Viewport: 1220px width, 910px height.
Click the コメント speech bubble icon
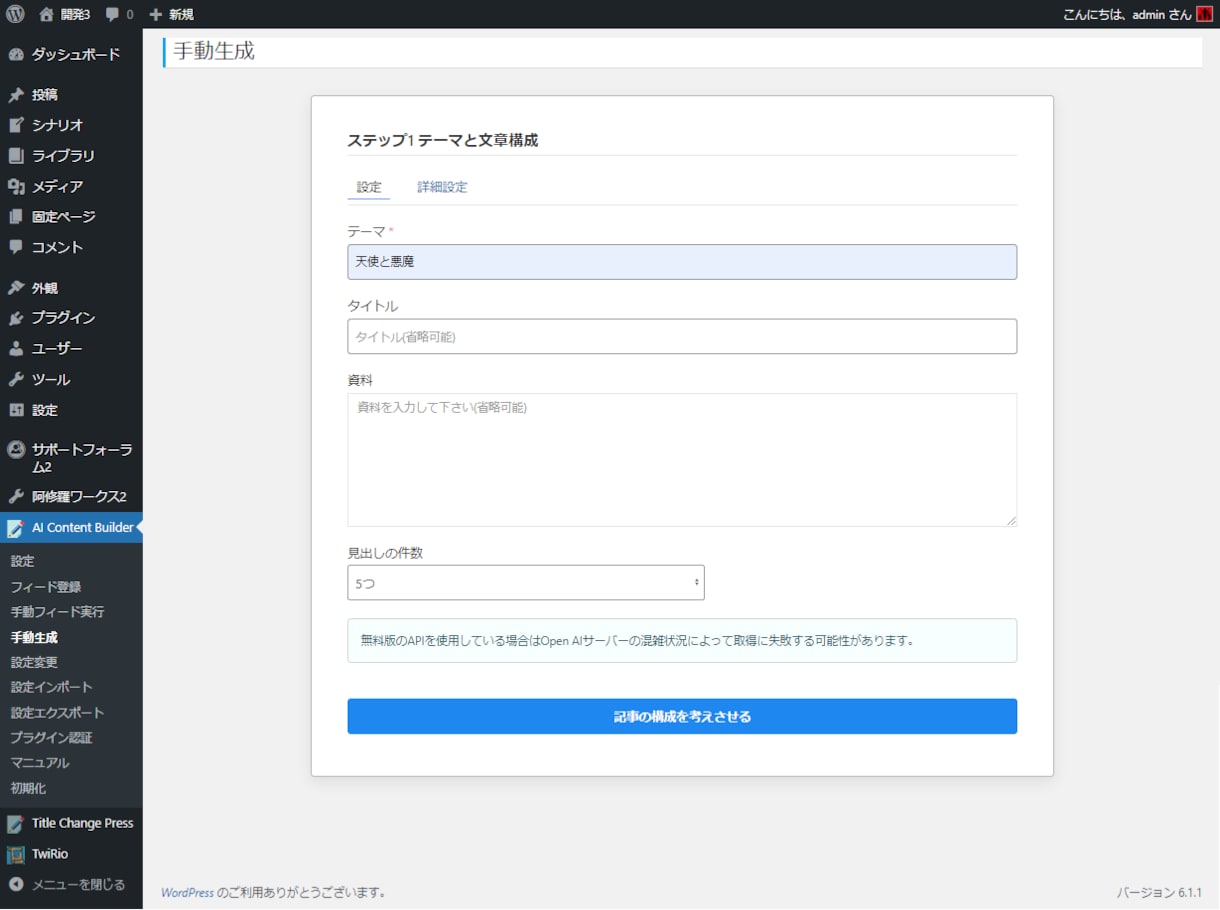[15, 247]
